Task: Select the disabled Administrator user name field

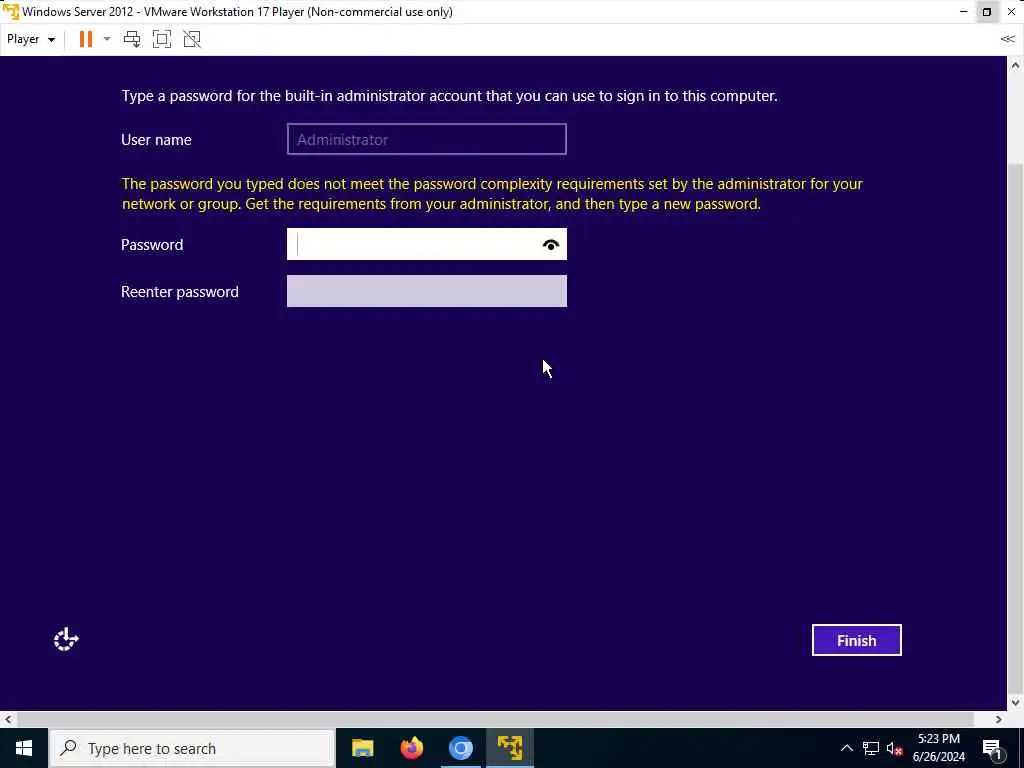Action: [426, 139]
